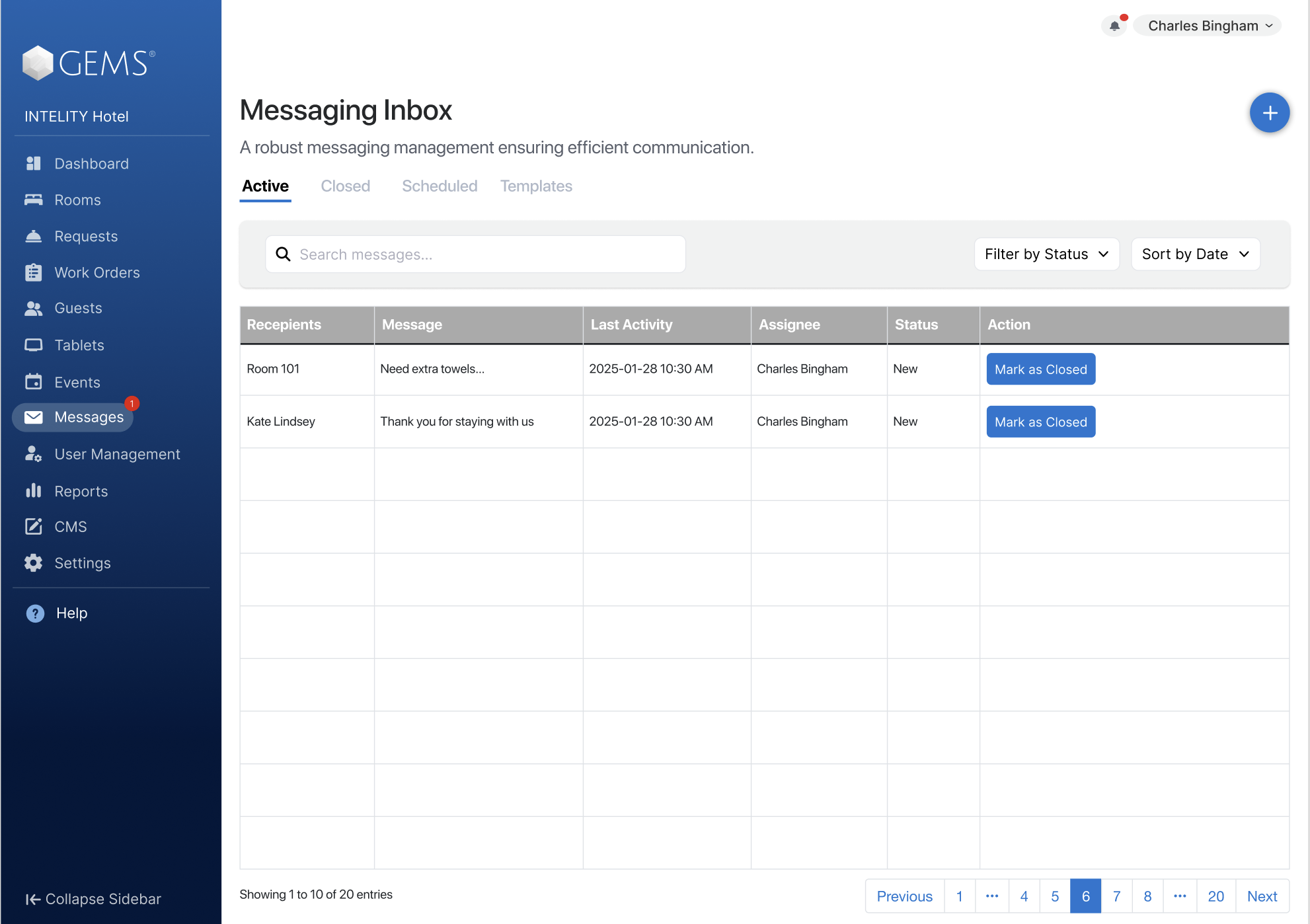This screenshot has width=1310, height=924.
Task: Open the Dashboard icon in sidebar
Action: tap(34, 163)
